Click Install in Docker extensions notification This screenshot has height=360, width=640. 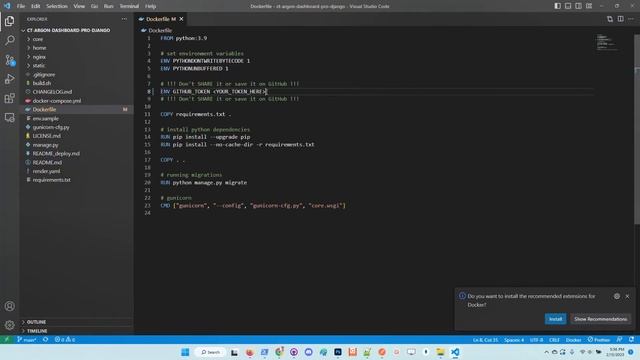[x=555, y=319]
